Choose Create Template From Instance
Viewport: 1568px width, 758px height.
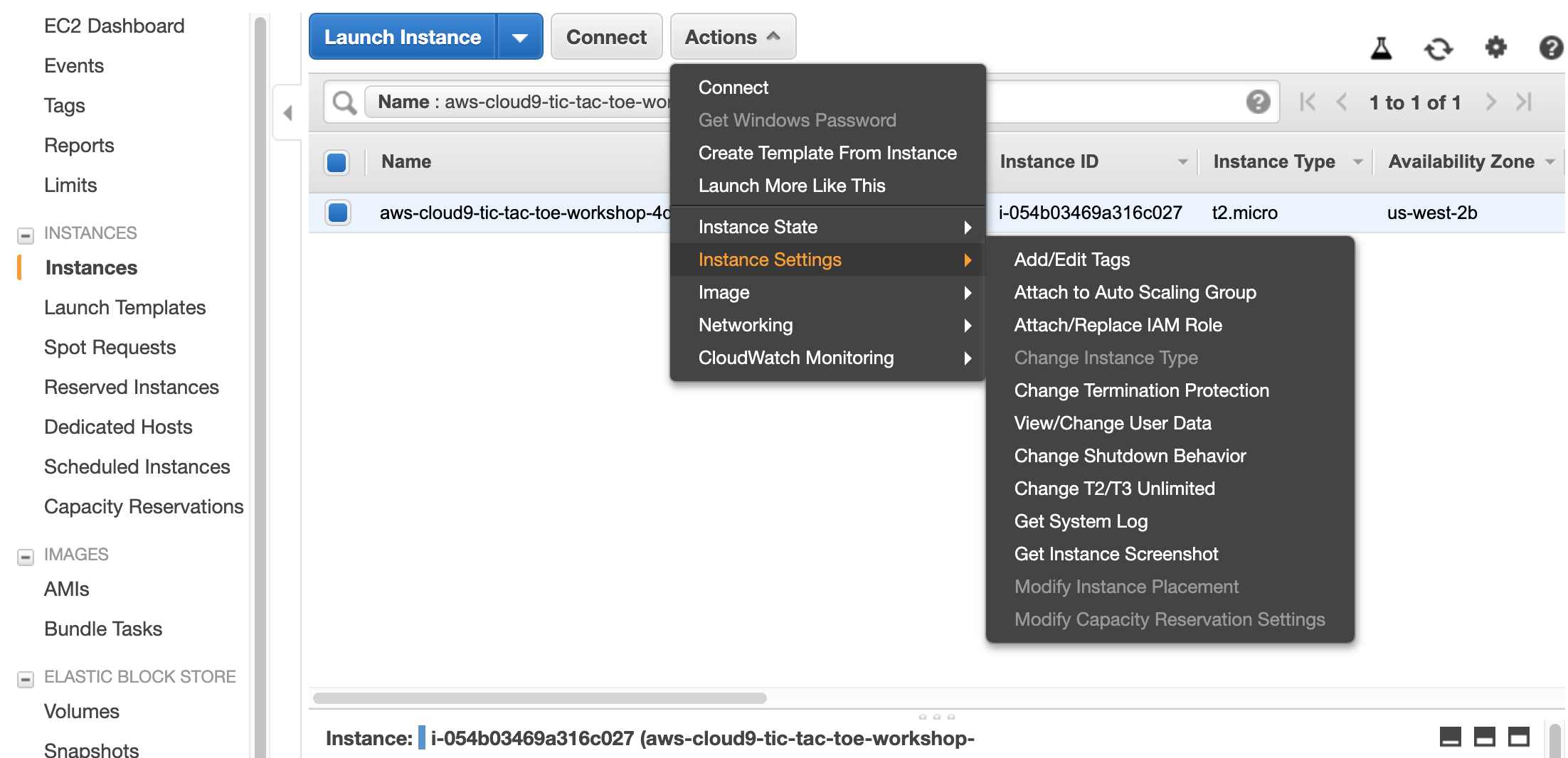tap(828, 153)
